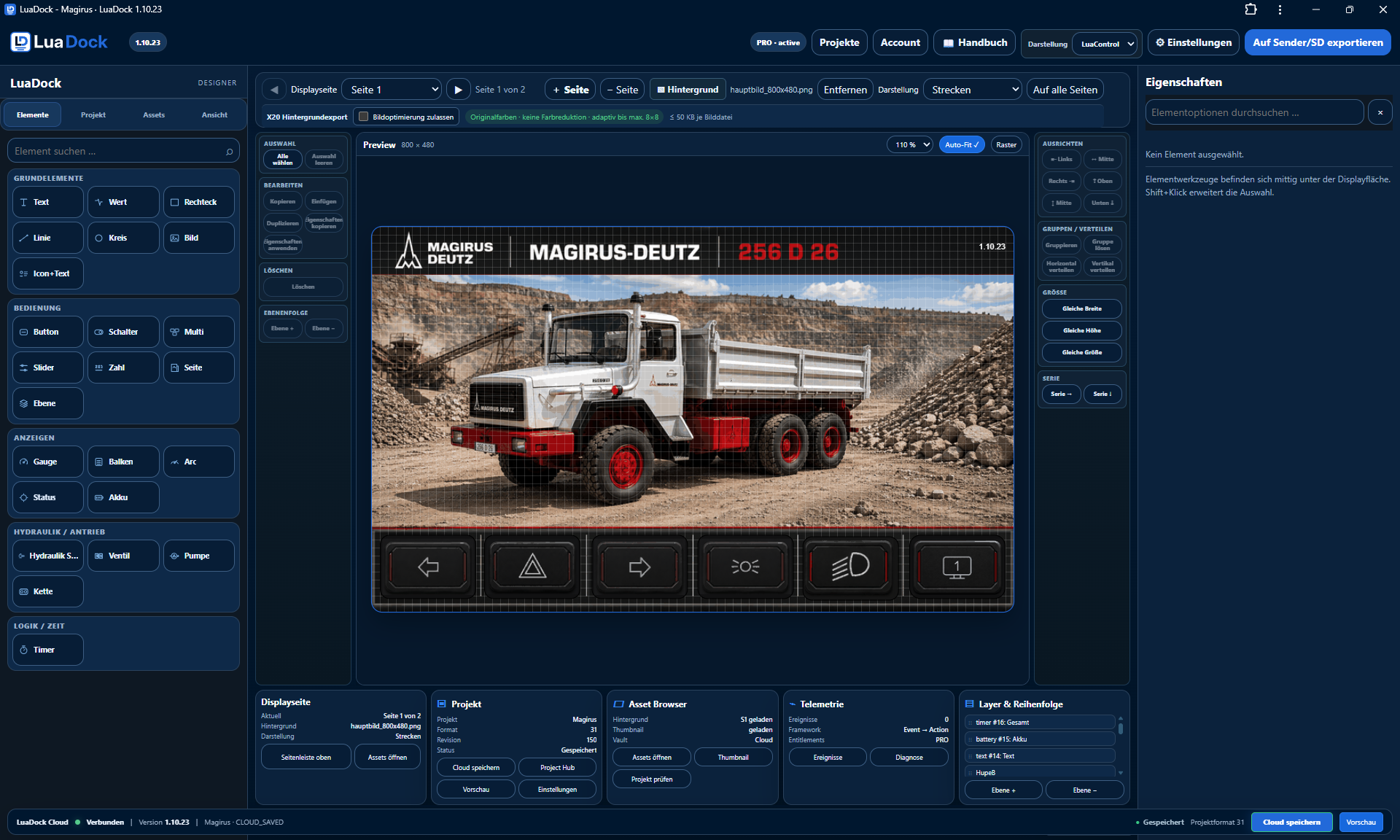Insert a Linie element

pos(48,238)
